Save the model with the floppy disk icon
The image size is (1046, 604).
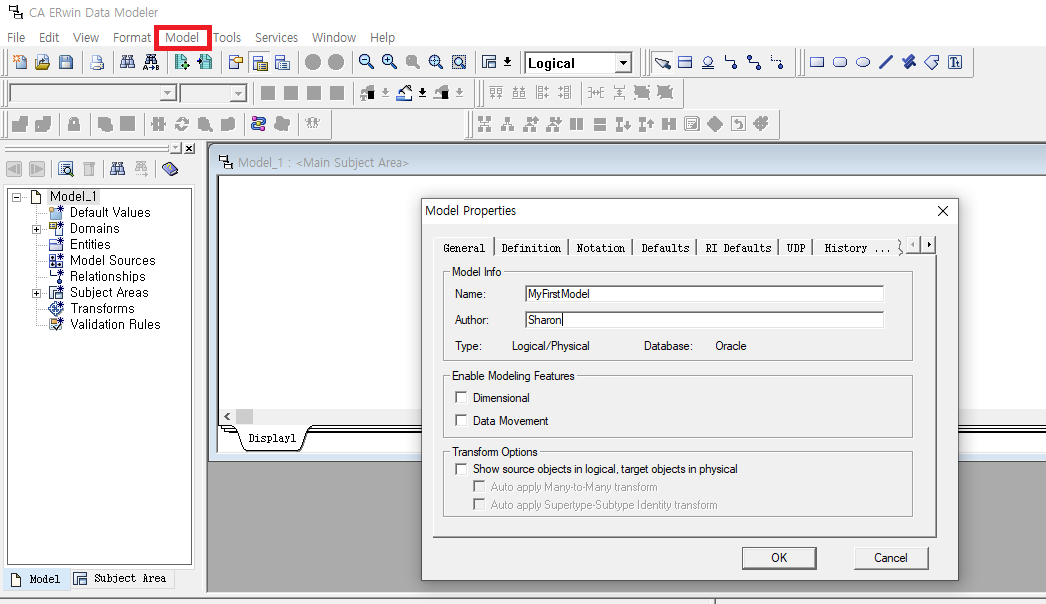(x=65, y=63)
